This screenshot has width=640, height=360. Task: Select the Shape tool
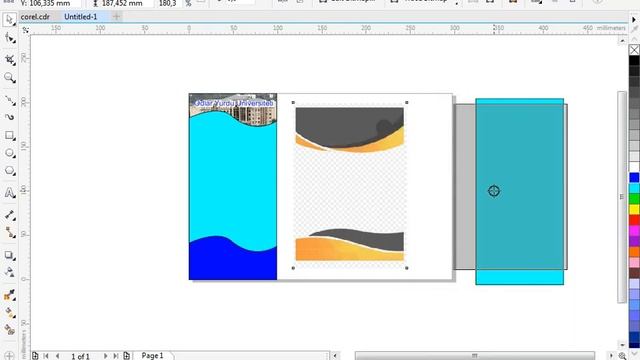point(9,38)
